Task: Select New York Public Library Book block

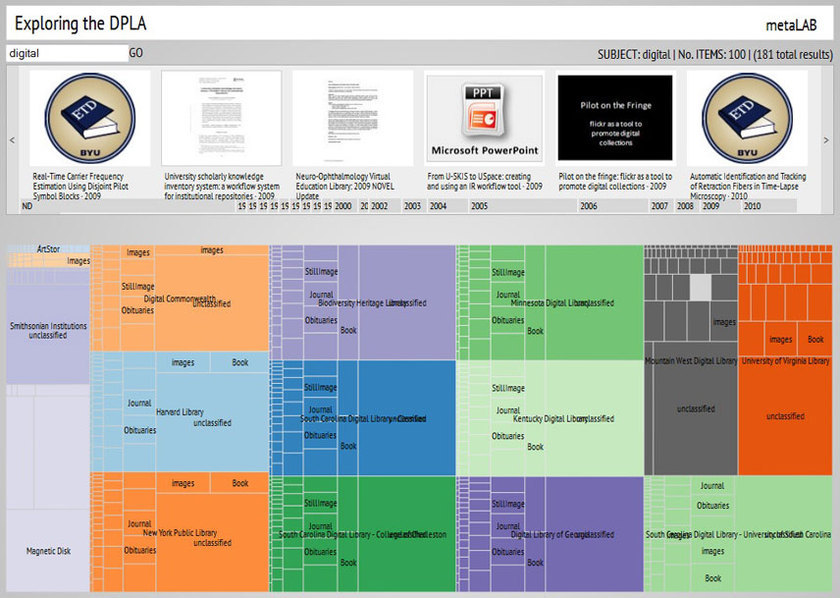Action: (x=239, y=483)
